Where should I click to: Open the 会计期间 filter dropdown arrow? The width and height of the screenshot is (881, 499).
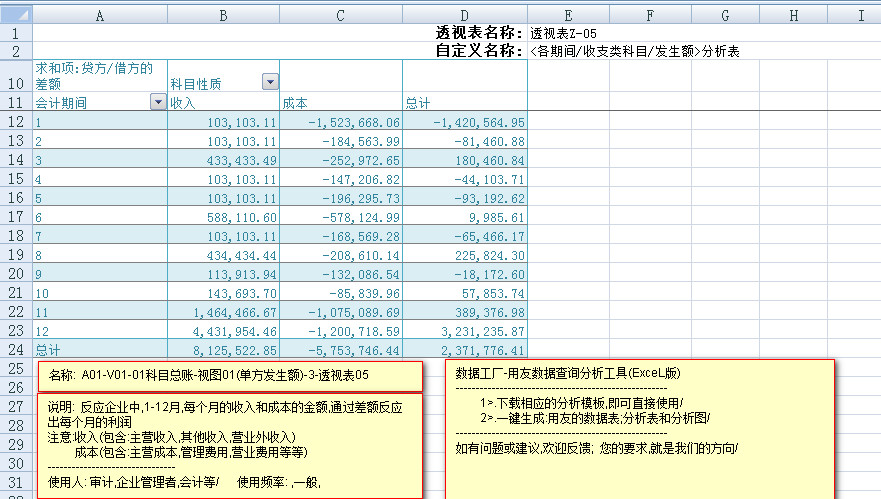157,102
